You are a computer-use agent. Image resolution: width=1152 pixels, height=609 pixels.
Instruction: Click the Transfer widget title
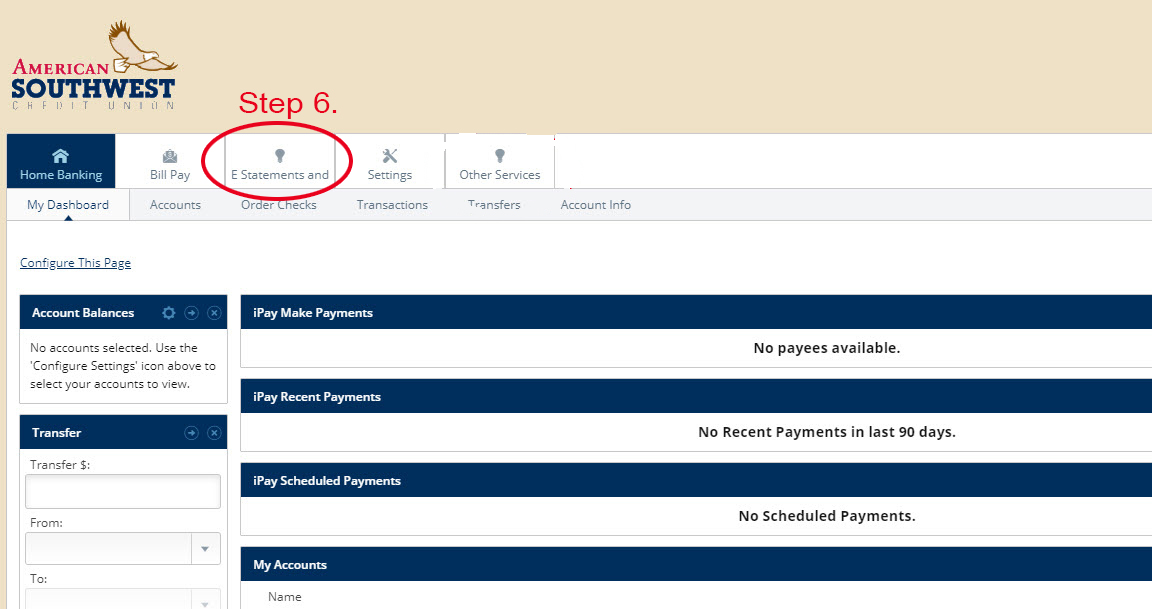57,433
